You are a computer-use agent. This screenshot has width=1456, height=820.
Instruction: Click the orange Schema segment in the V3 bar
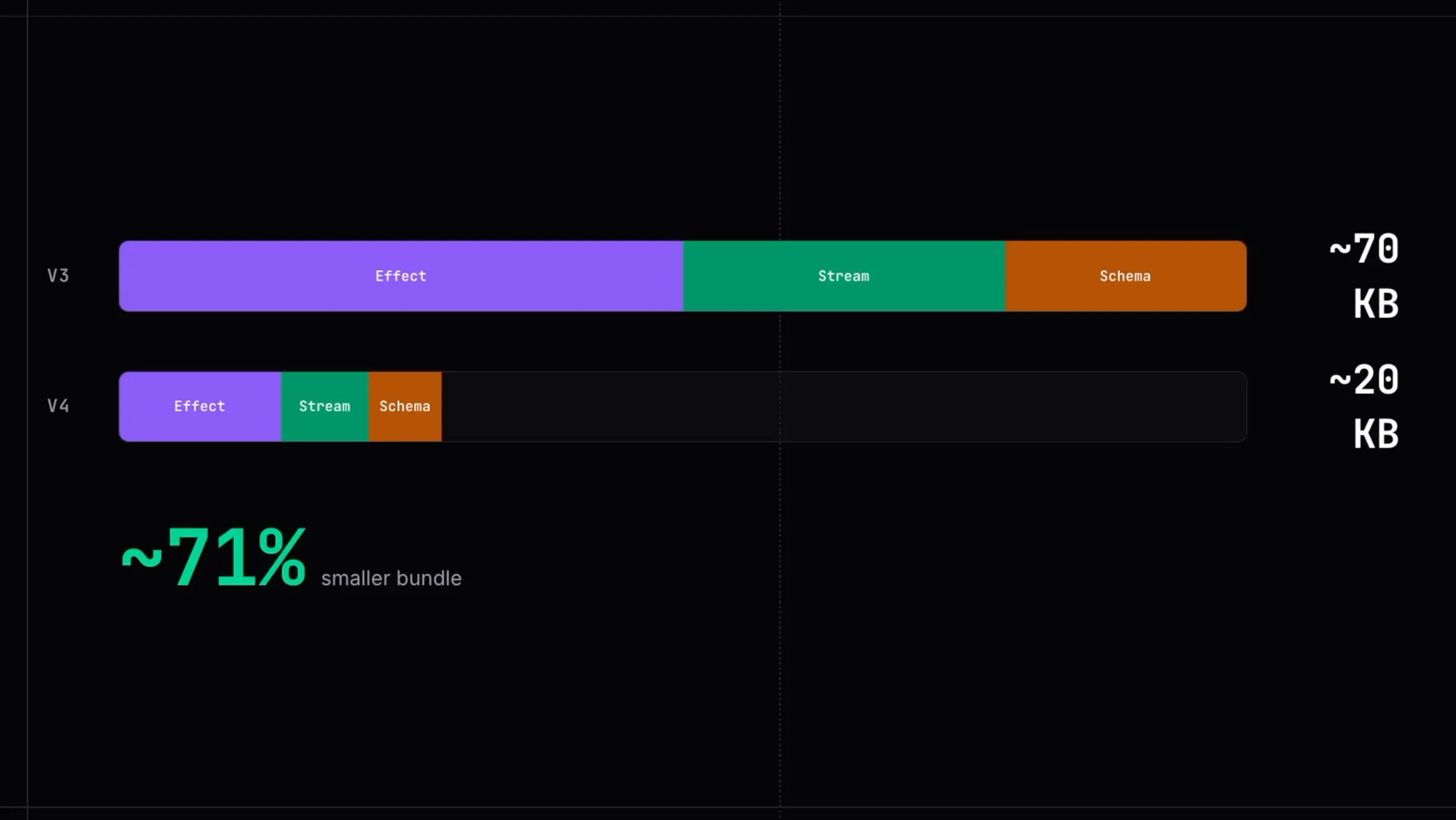(x=1126, y=276)
